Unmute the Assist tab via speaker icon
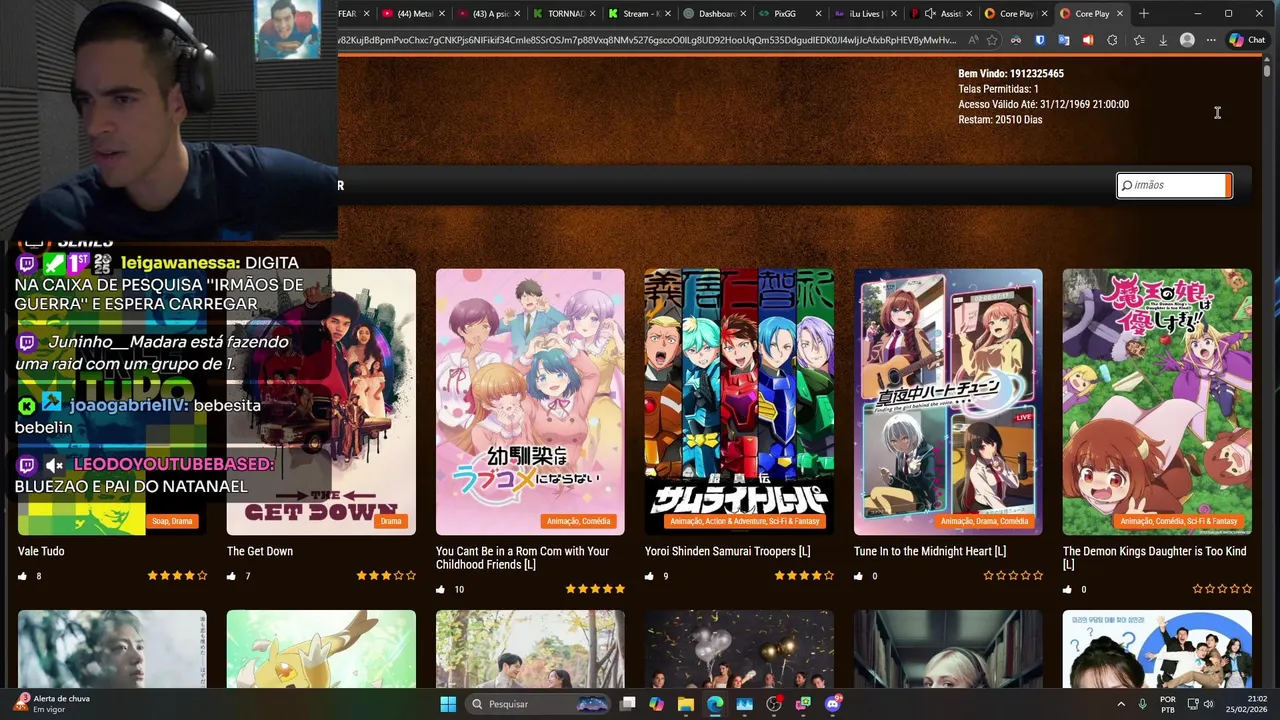The image size is (1280, 720). pos(931,14)
